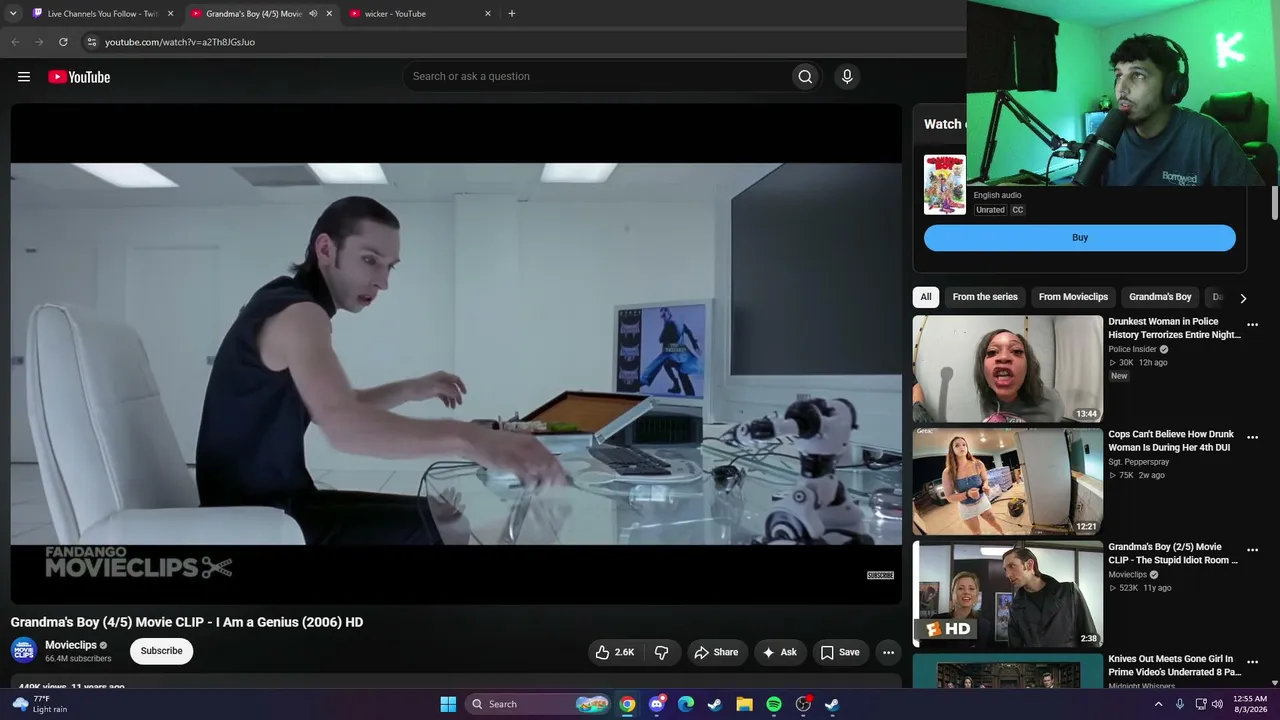
Task: Close the Live Channels You Follow tab
Action: click(170, 14)
